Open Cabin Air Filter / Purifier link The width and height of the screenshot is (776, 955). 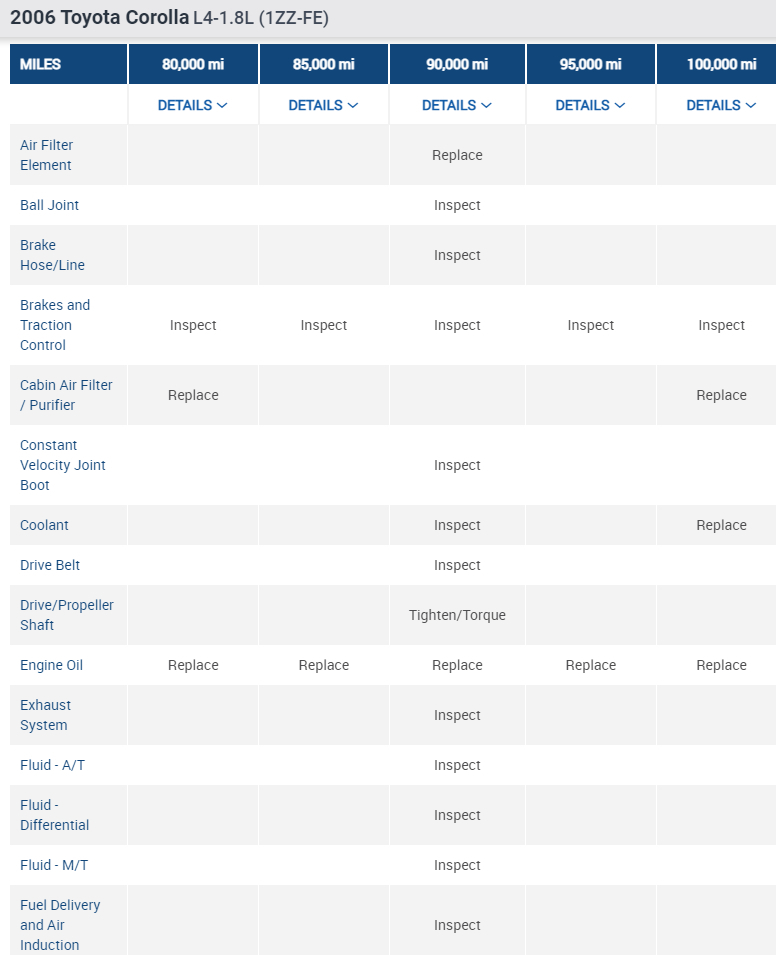(66, 395)
